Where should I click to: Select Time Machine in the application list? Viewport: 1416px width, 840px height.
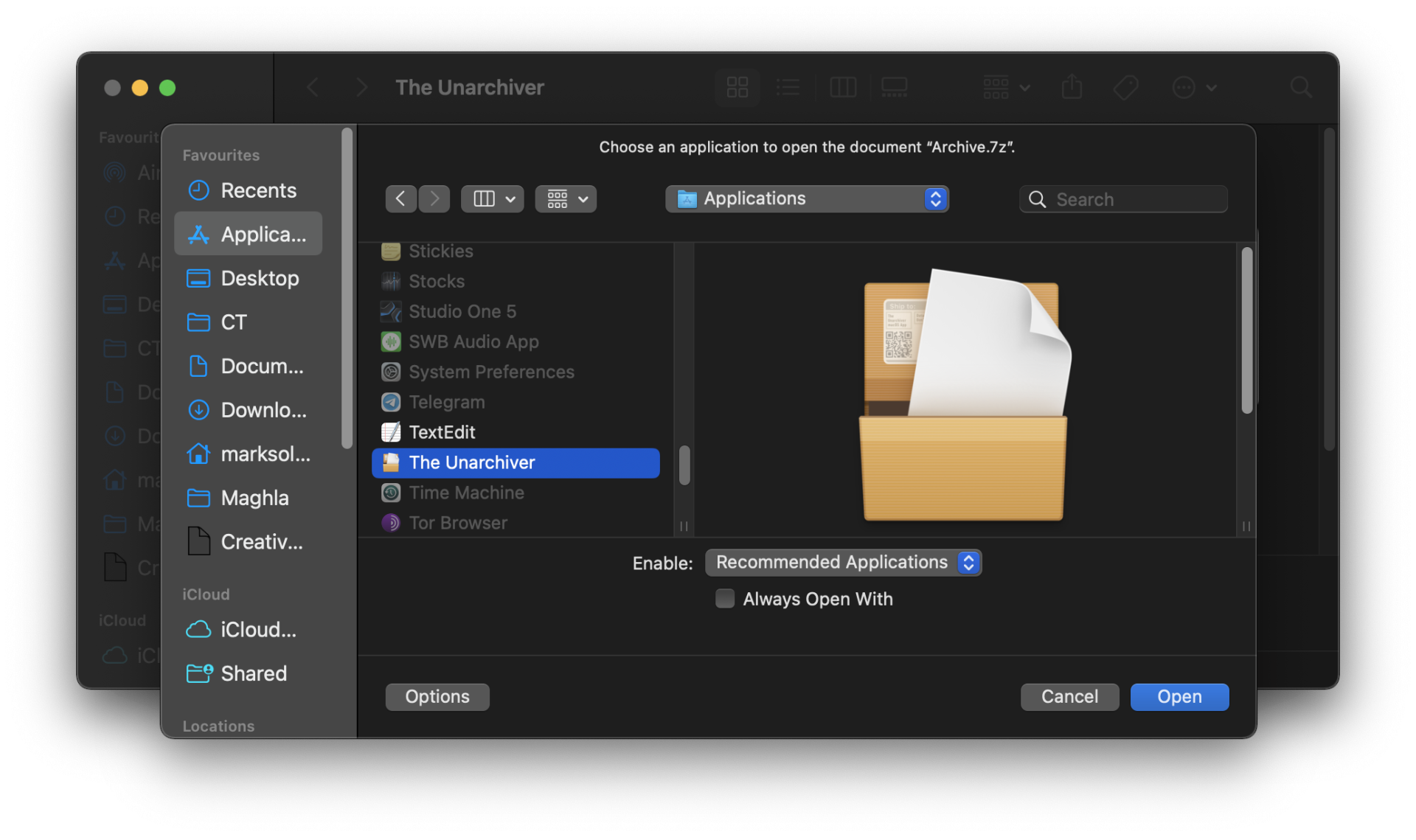(516, 493)
